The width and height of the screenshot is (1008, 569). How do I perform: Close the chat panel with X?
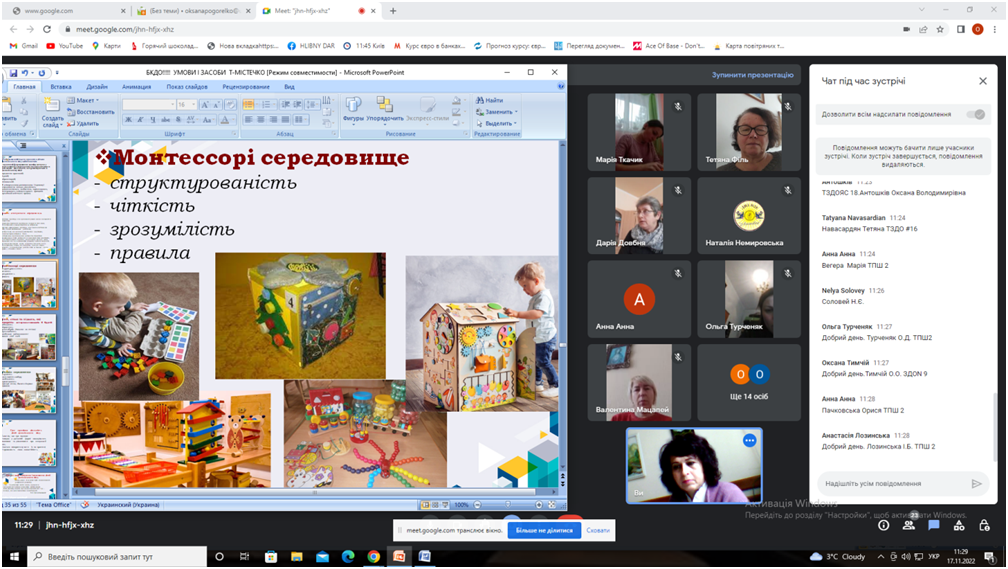tap(982, 81)
